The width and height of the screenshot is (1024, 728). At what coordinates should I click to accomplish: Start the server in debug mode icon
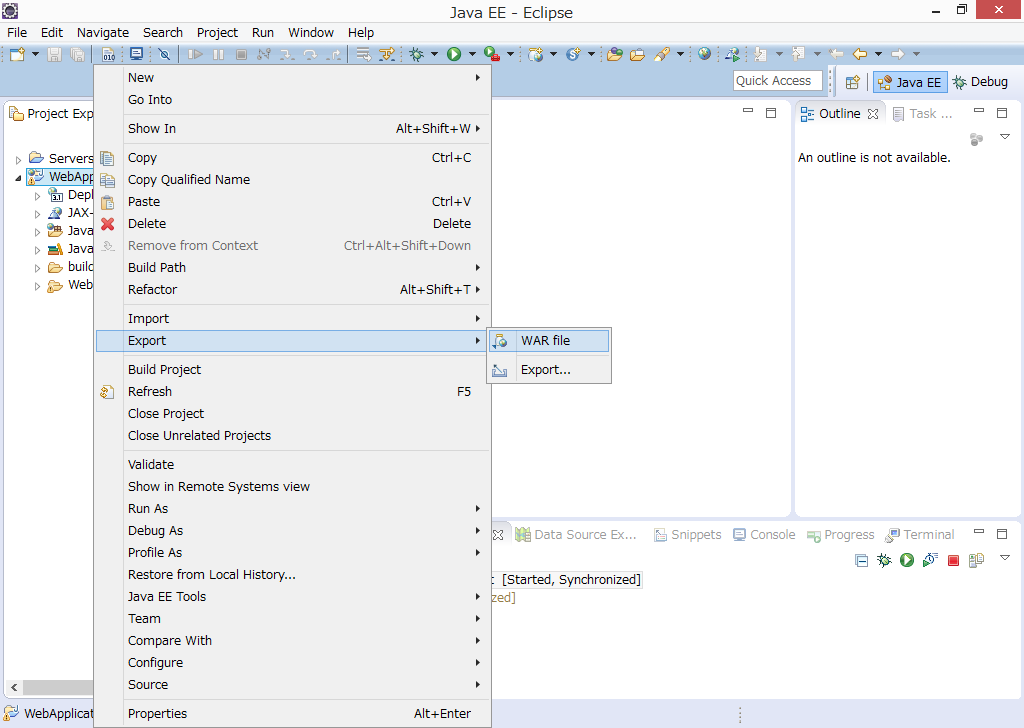pos(884,560)
